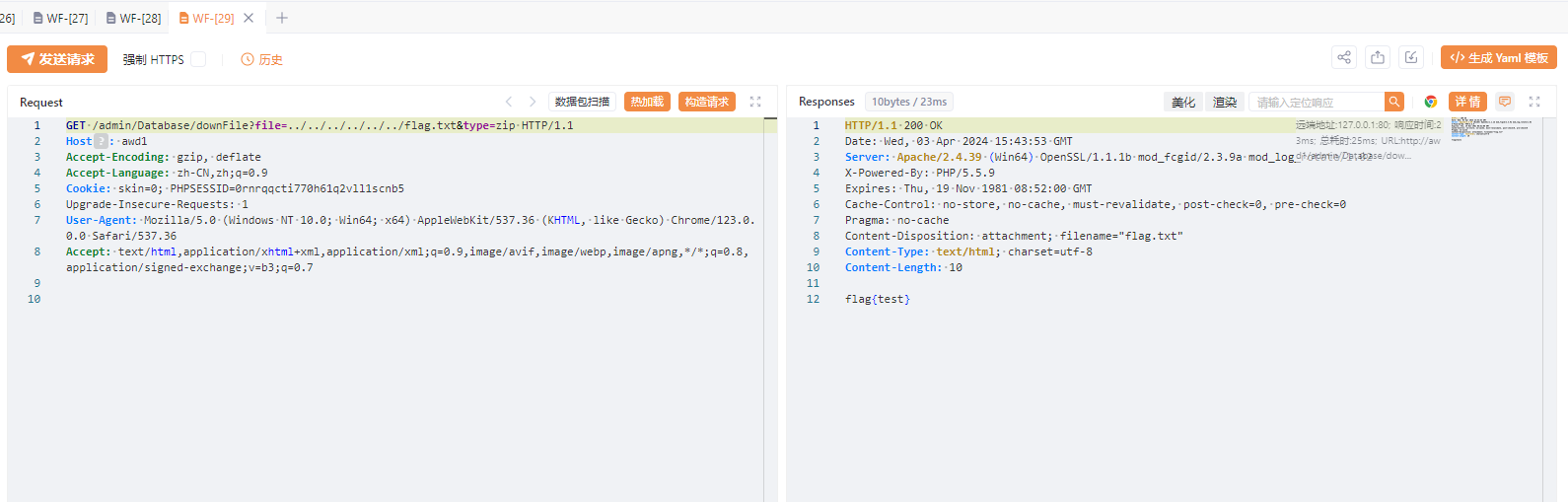The height and width of the screenshot is (502, 1568).
Task: Click the HTTP/1.1 200 OK status line
Action: (893, 125)
